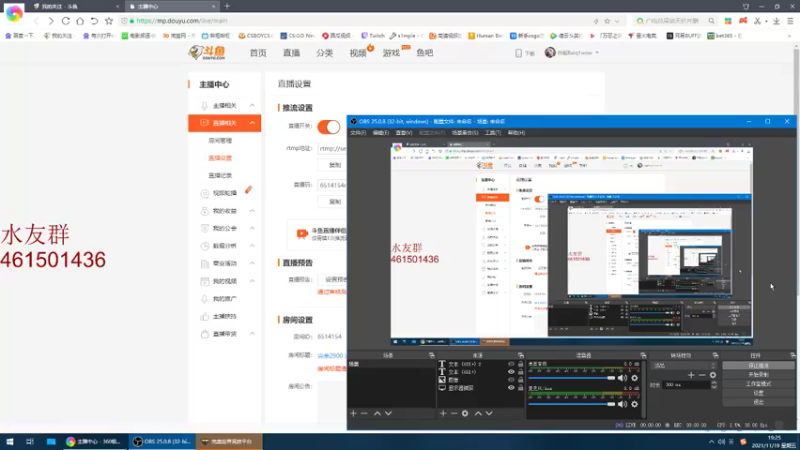Bookmark the page with the star icon
The width and height of the screenshot is (800, 450).
tap(109, 21)
